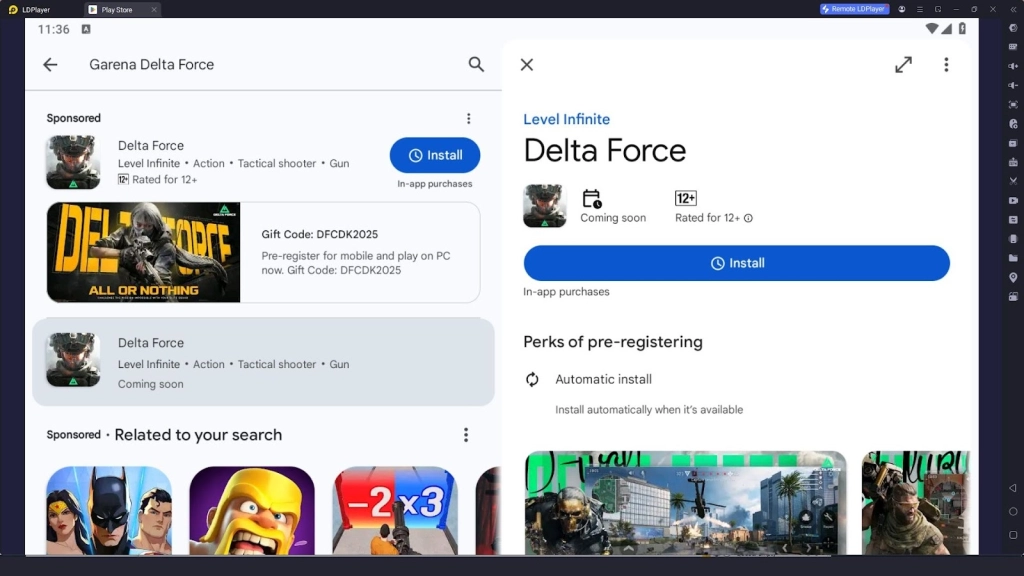Install sponsored Delta Force from search results

pos(435,155)
